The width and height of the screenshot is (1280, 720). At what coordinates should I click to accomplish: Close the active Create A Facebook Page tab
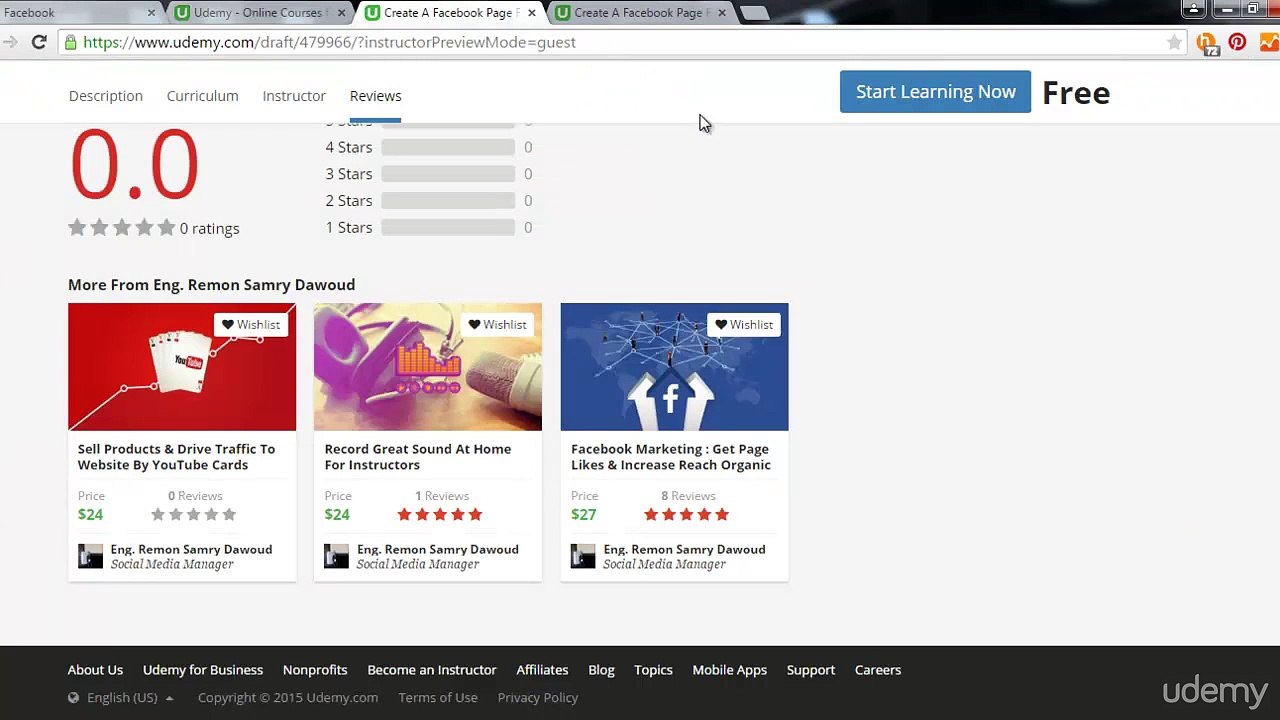[x=531, y=13]
